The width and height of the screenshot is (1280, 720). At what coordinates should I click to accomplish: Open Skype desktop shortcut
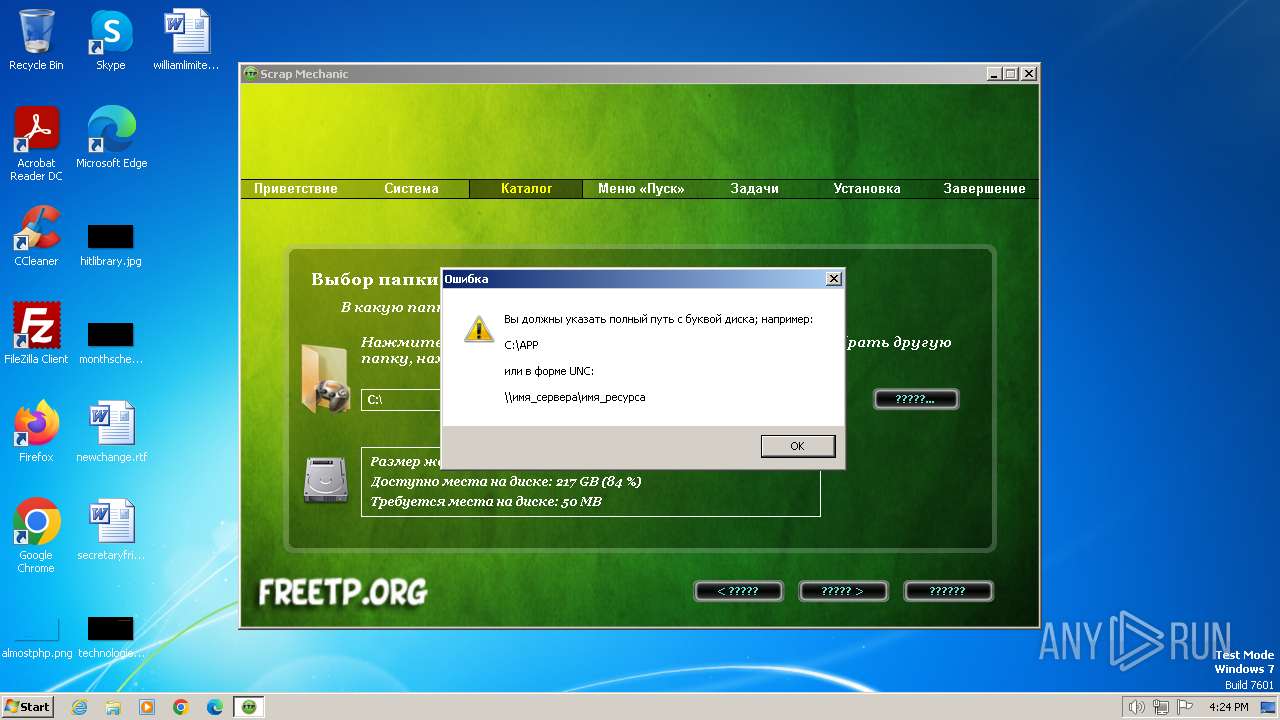(x=110, y=40)
